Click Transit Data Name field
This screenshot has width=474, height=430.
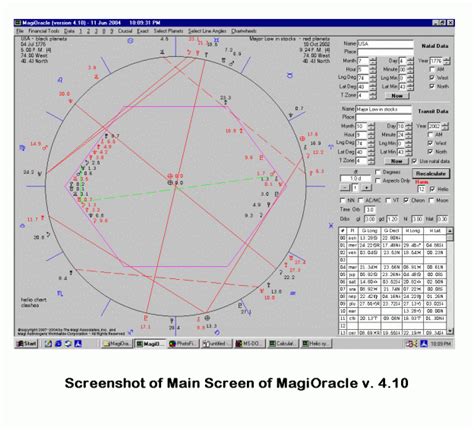(384, 109)
